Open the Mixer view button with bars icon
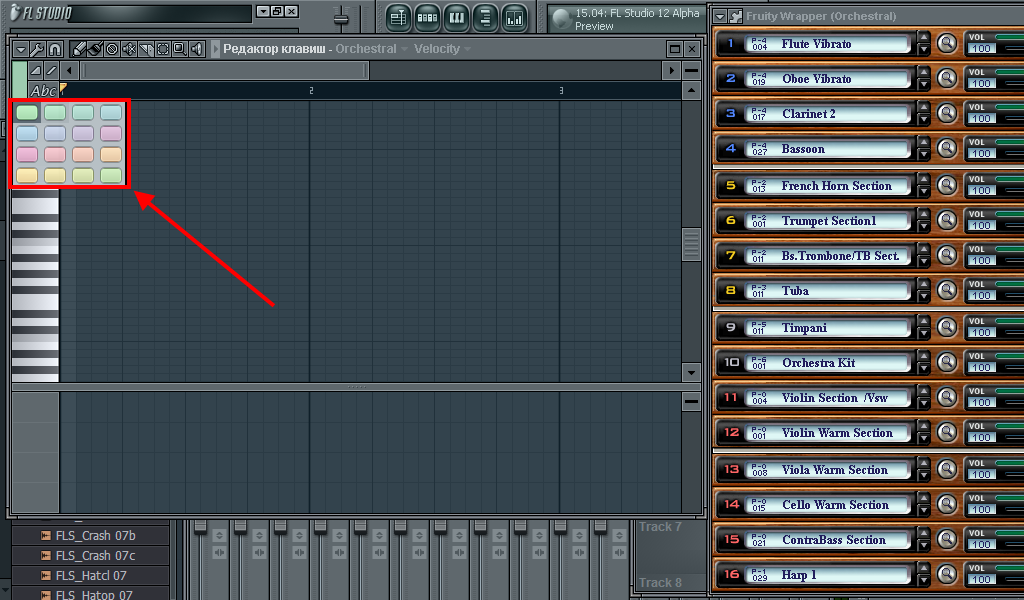Screen dimensions: 1024x600 515,18
